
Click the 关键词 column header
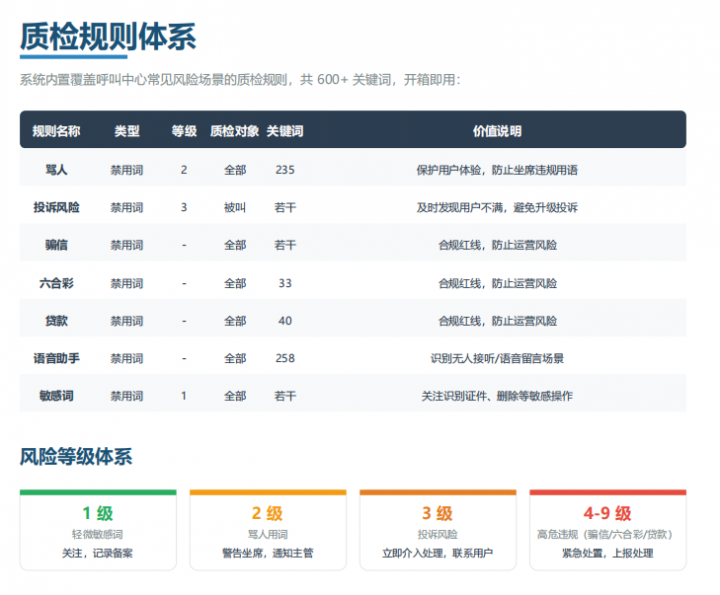click(285, 131)
